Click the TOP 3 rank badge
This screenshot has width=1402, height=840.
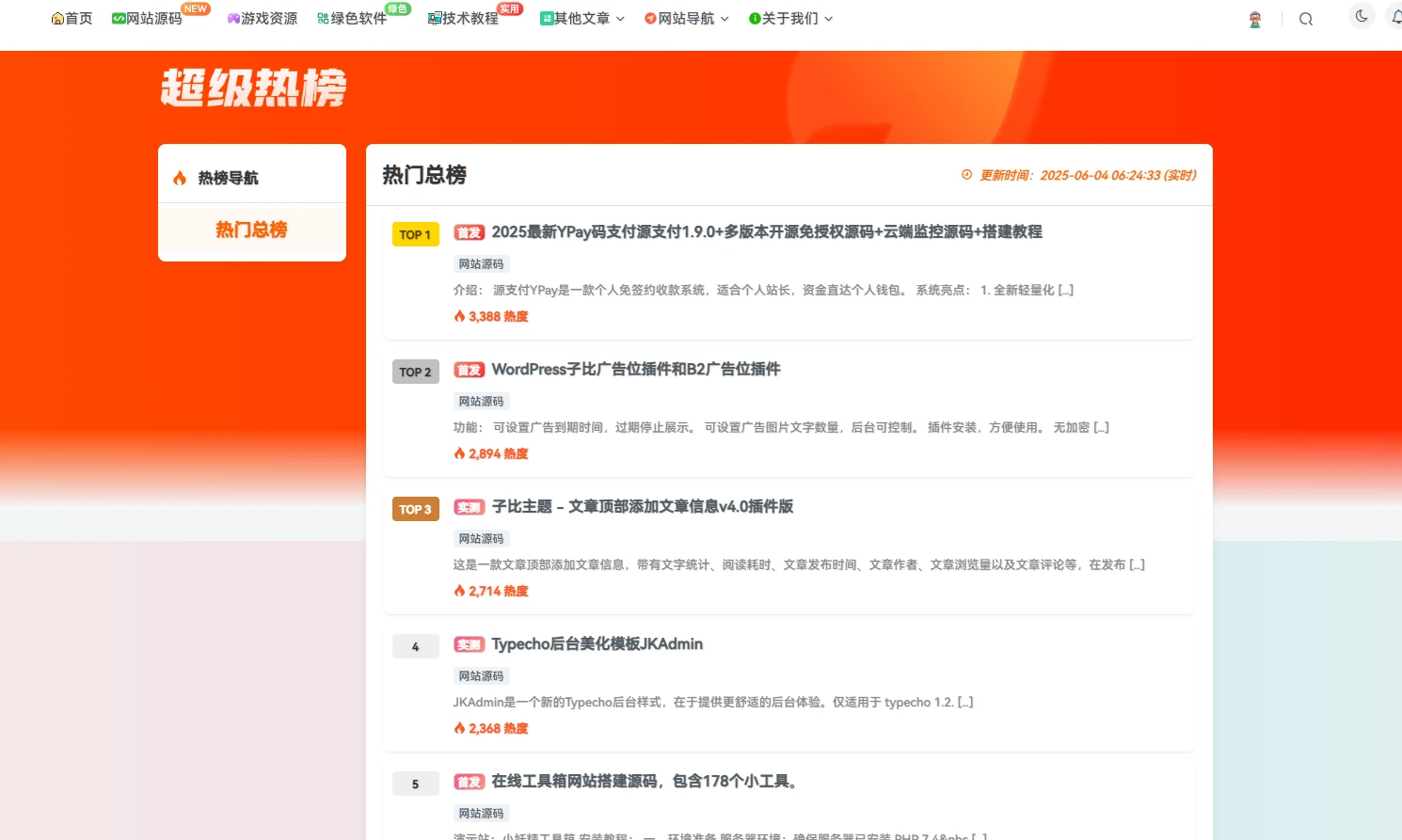[x=415, y=509]
